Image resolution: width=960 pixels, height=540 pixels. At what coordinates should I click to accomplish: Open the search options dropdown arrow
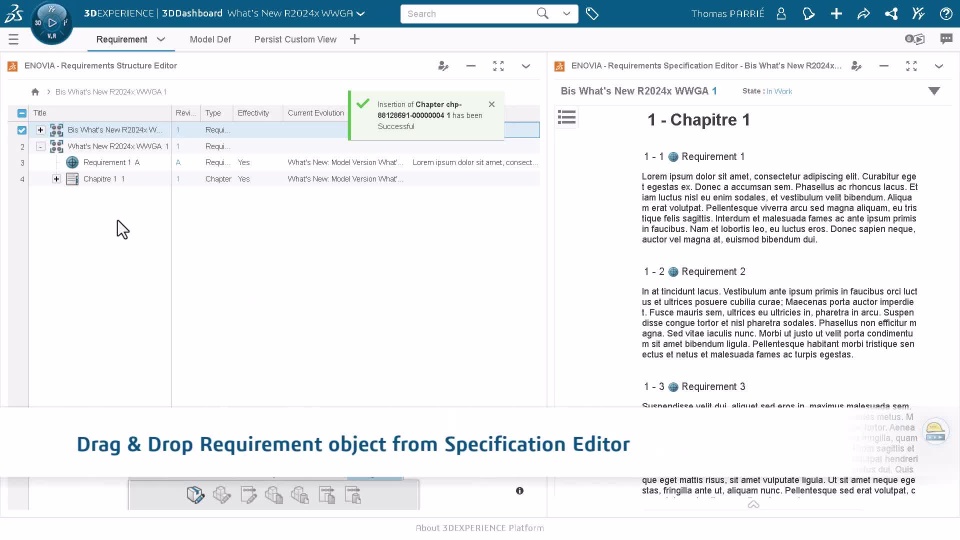click(x=566, y=13)
